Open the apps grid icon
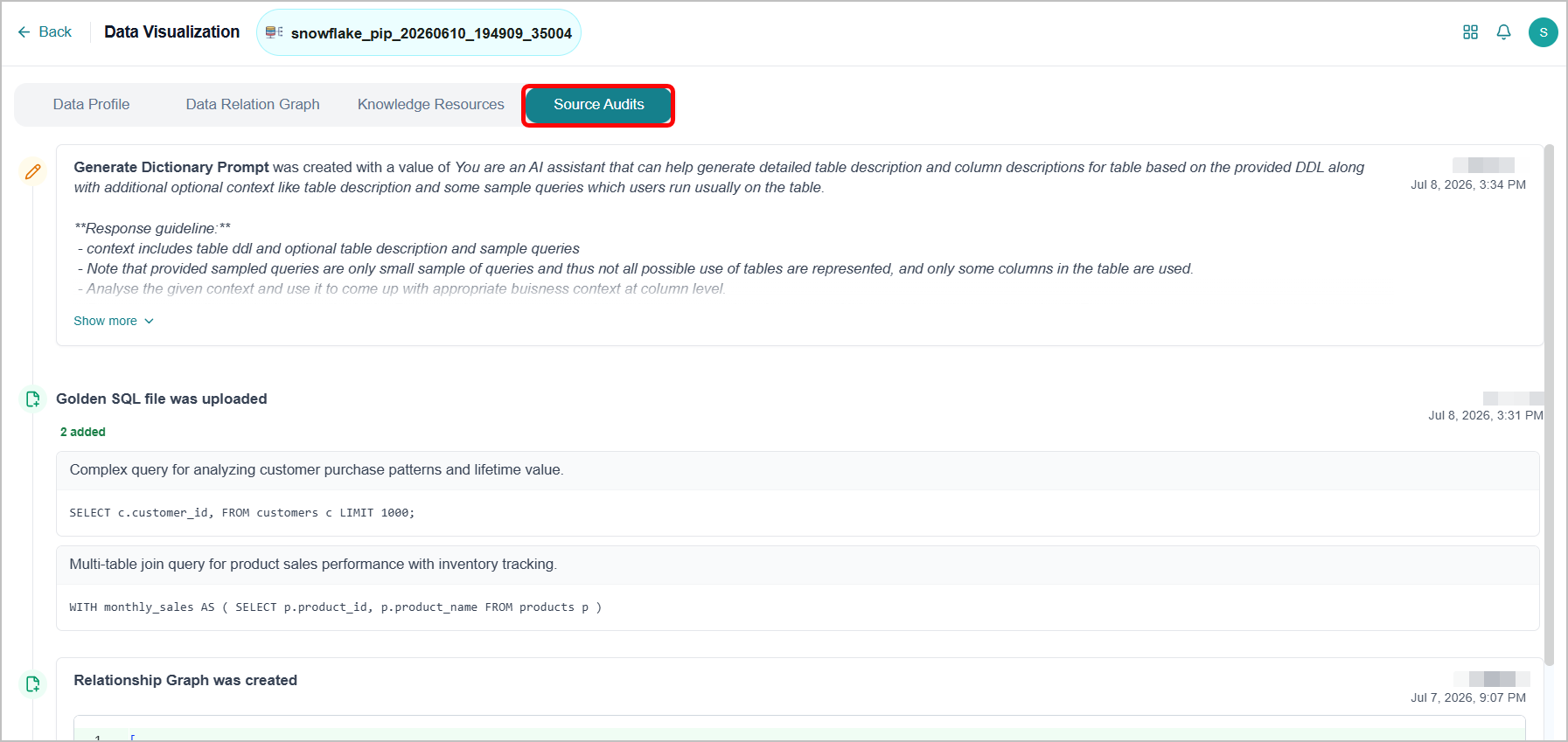 click(x=1471, y=32)
